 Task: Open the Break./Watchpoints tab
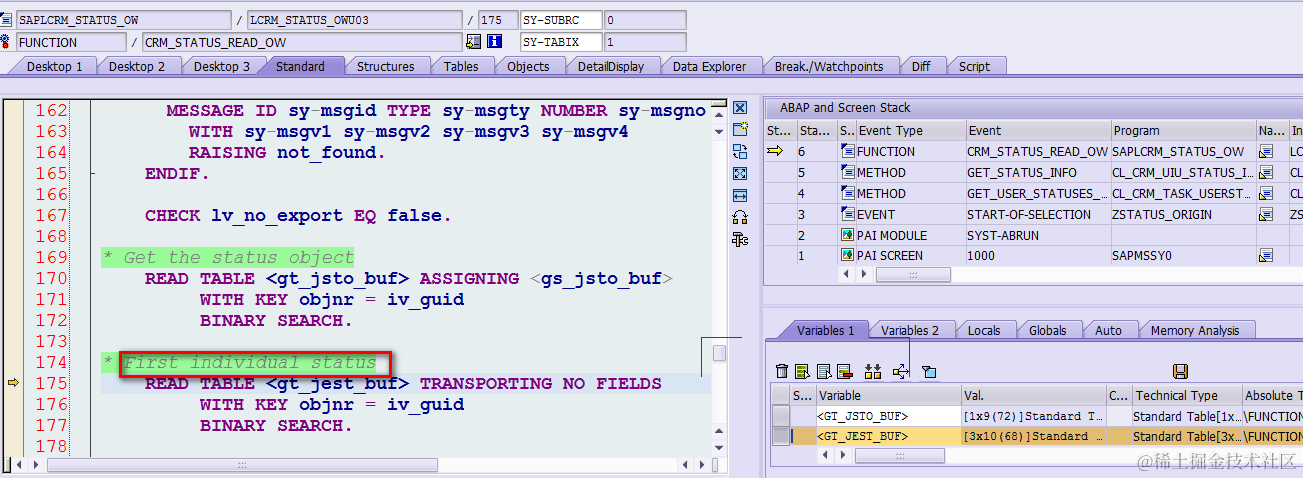point(829,66)
